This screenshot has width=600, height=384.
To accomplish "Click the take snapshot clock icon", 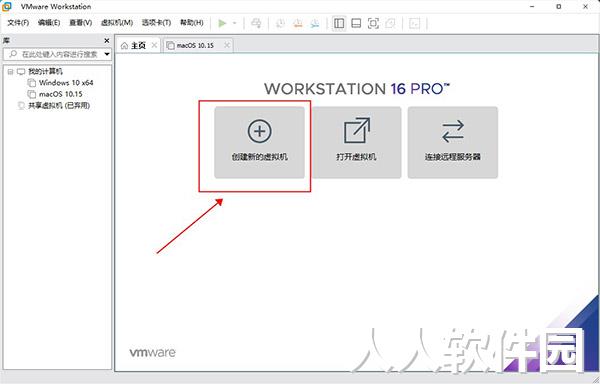I will click(x=280, y=23).
